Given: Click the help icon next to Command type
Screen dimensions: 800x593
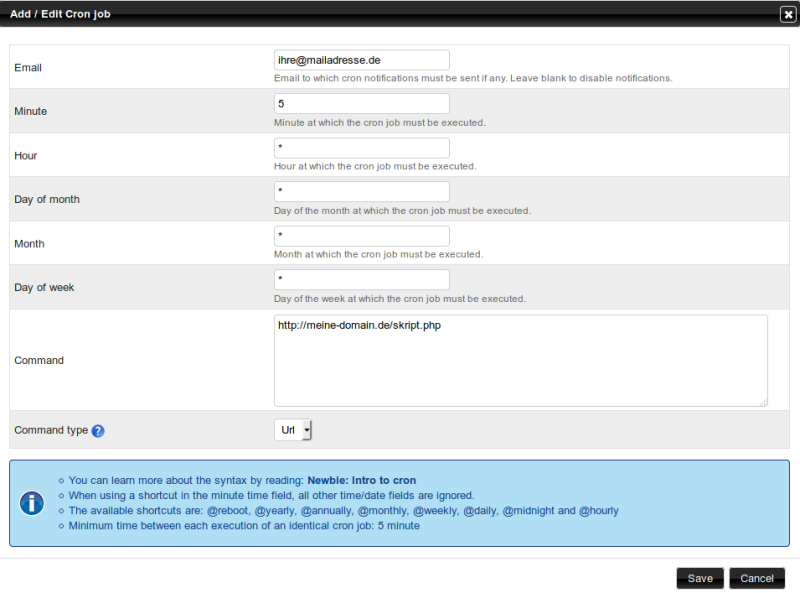Looking at the screenshot, I should coord(97,430).
